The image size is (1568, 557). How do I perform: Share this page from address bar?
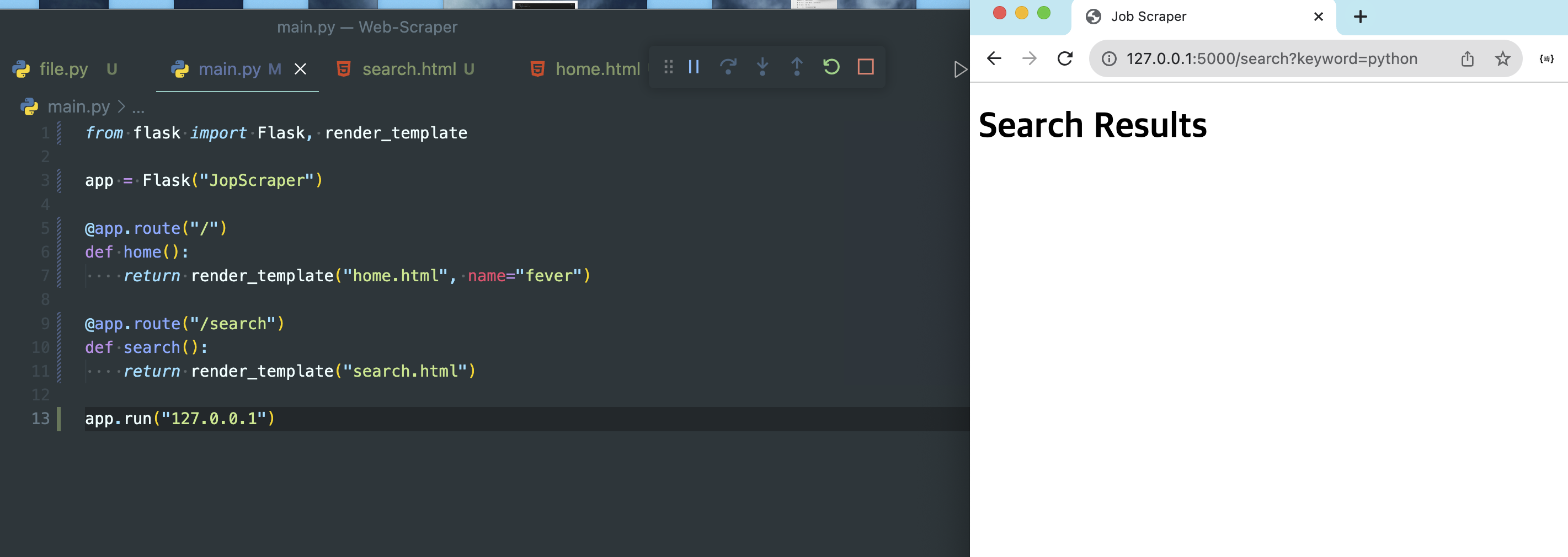tap(1467, 58)
